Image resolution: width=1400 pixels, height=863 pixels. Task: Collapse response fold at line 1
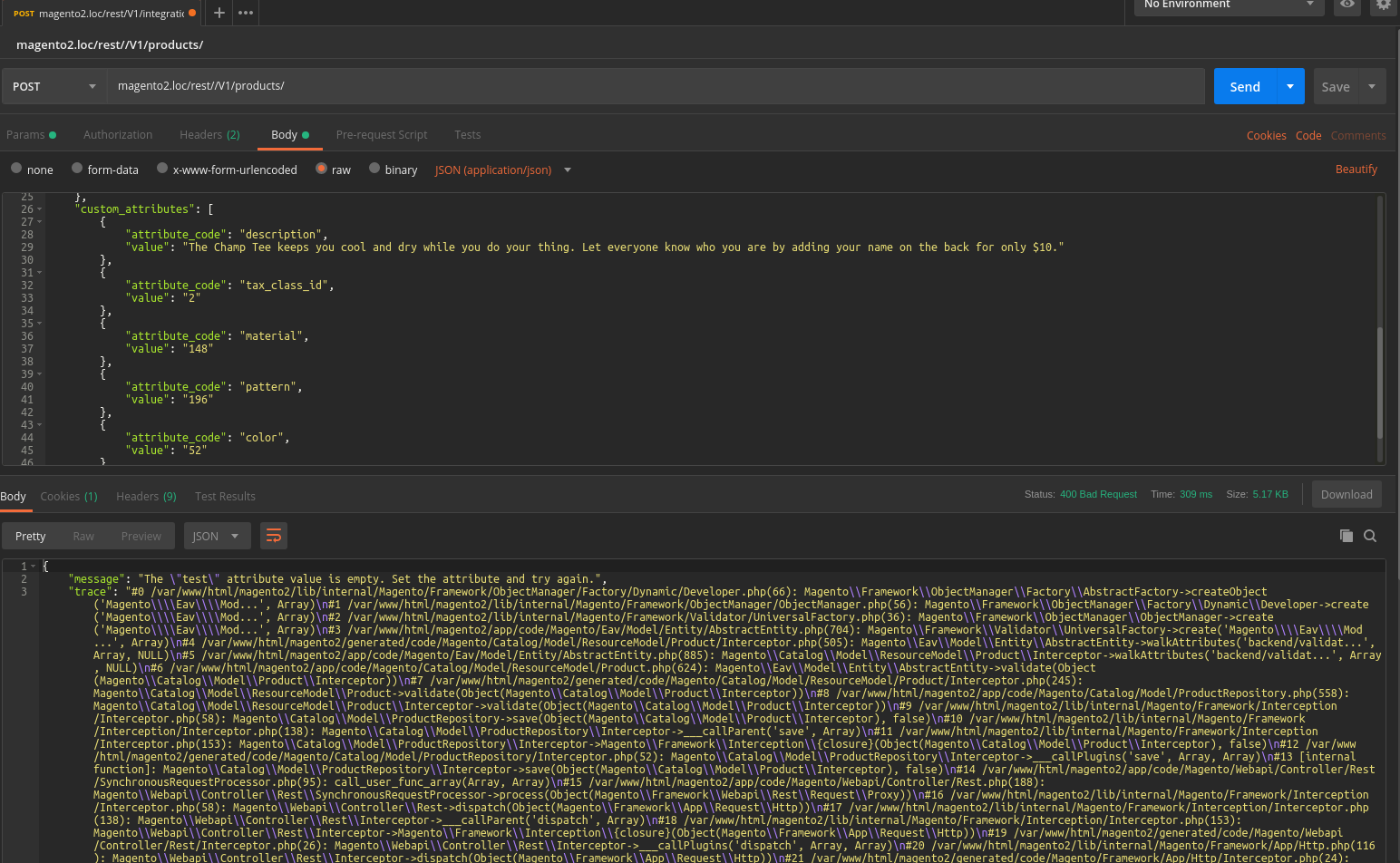(x=34, y=567)
